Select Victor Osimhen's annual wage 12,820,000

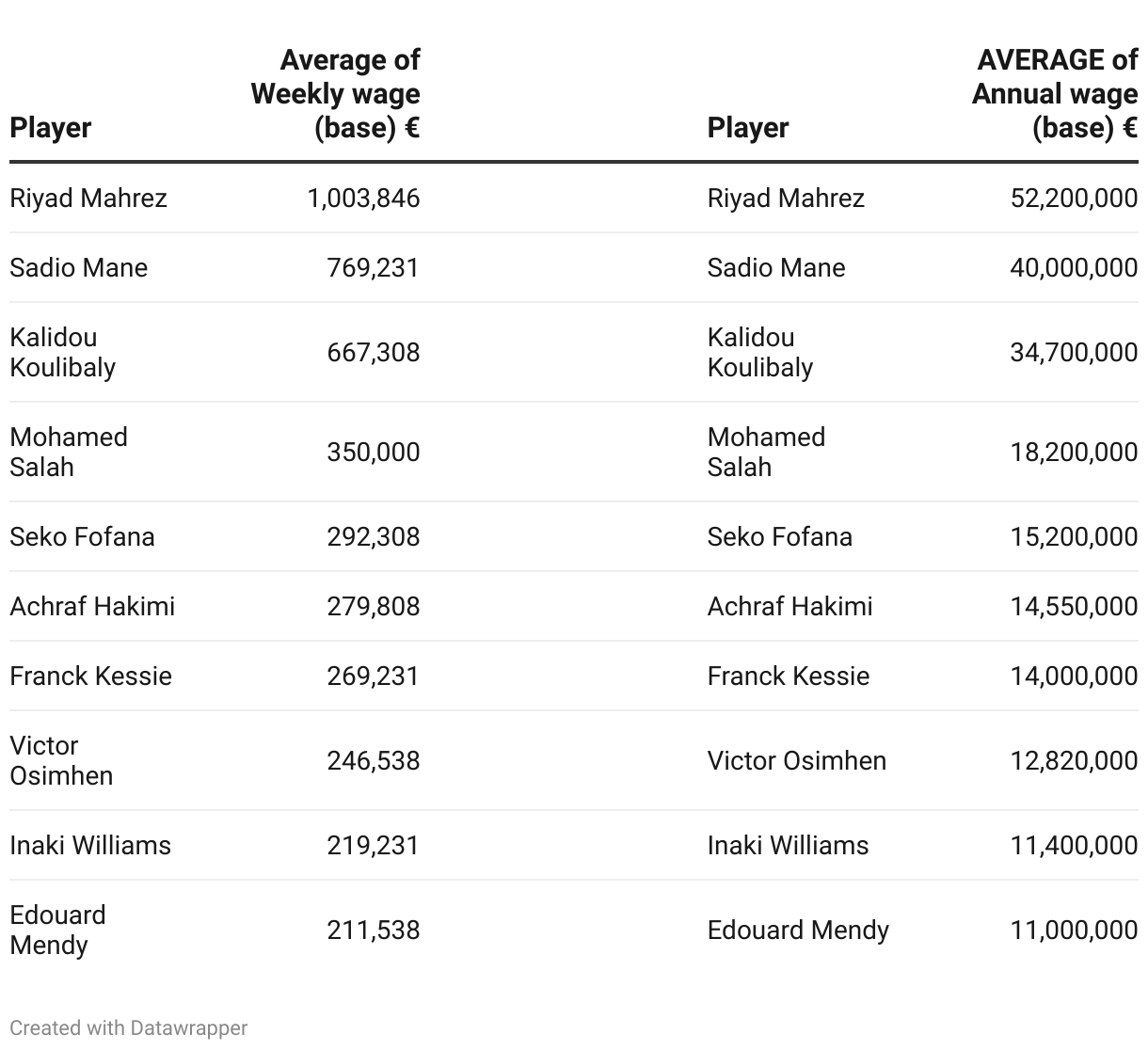pyautogui.click(x=1074, y=760)
